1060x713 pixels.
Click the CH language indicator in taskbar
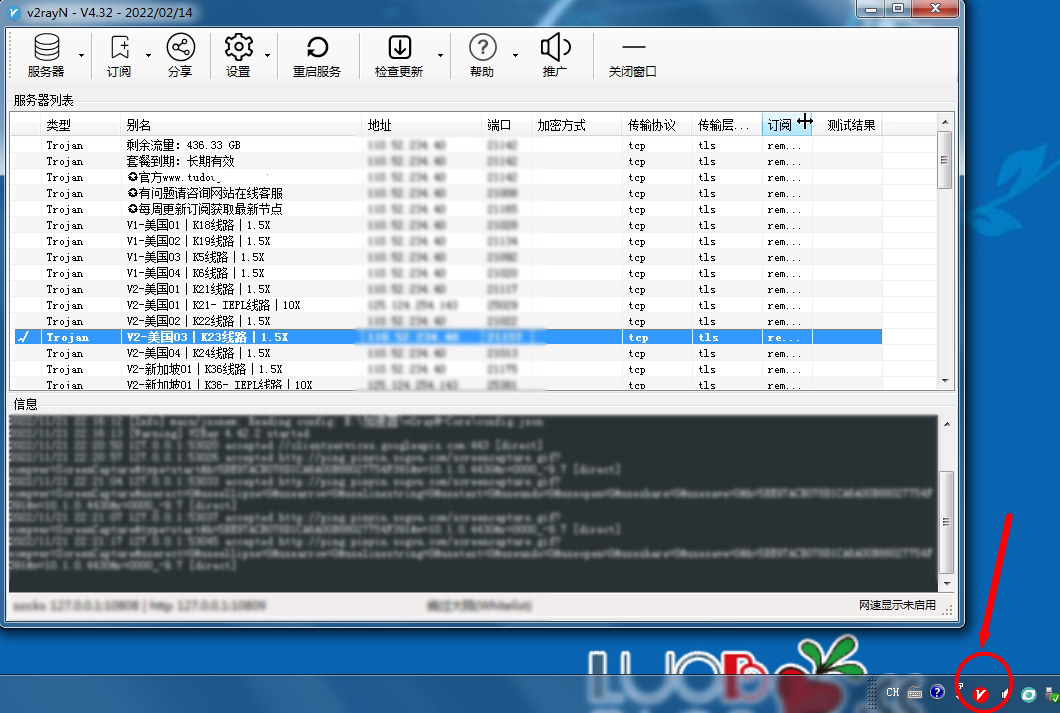point(892,693)
